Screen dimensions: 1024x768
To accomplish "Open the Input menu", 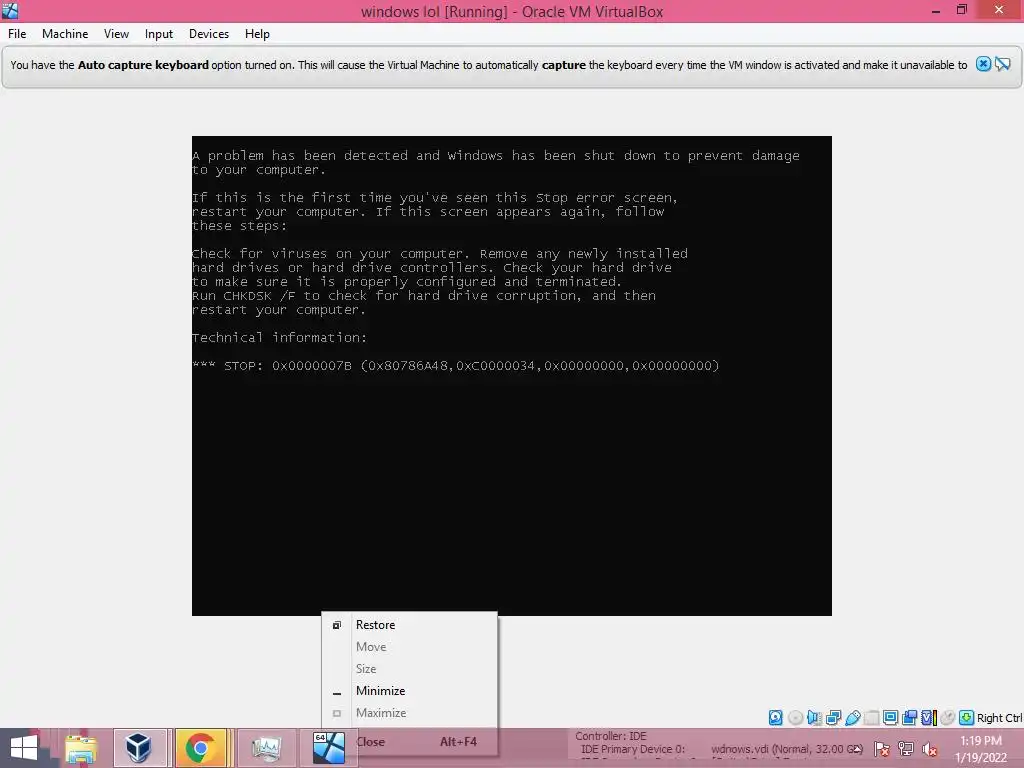I will (159, 34).
